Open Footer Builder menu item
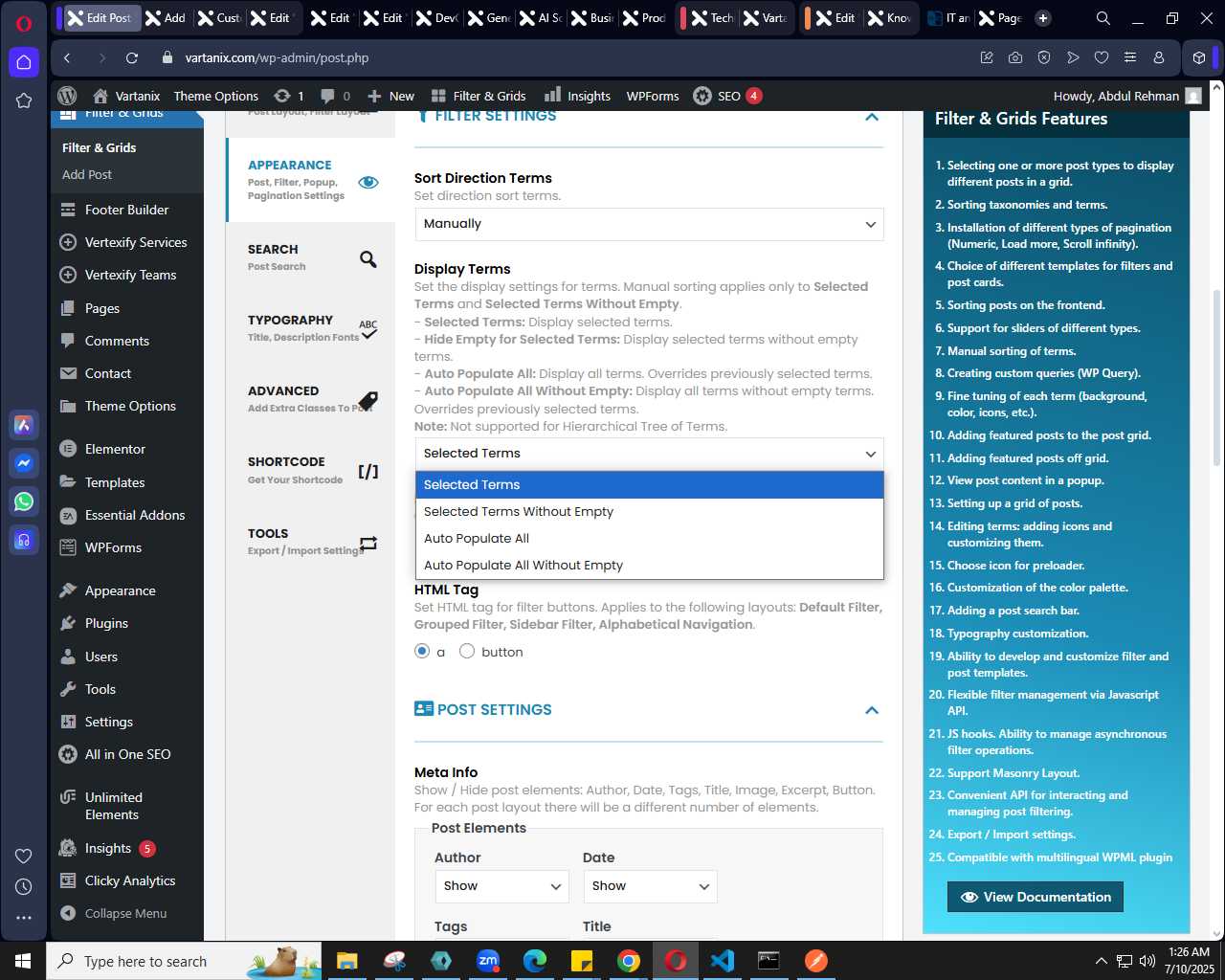The width and height of the screenshot is (1225, 980). [126, 210]
